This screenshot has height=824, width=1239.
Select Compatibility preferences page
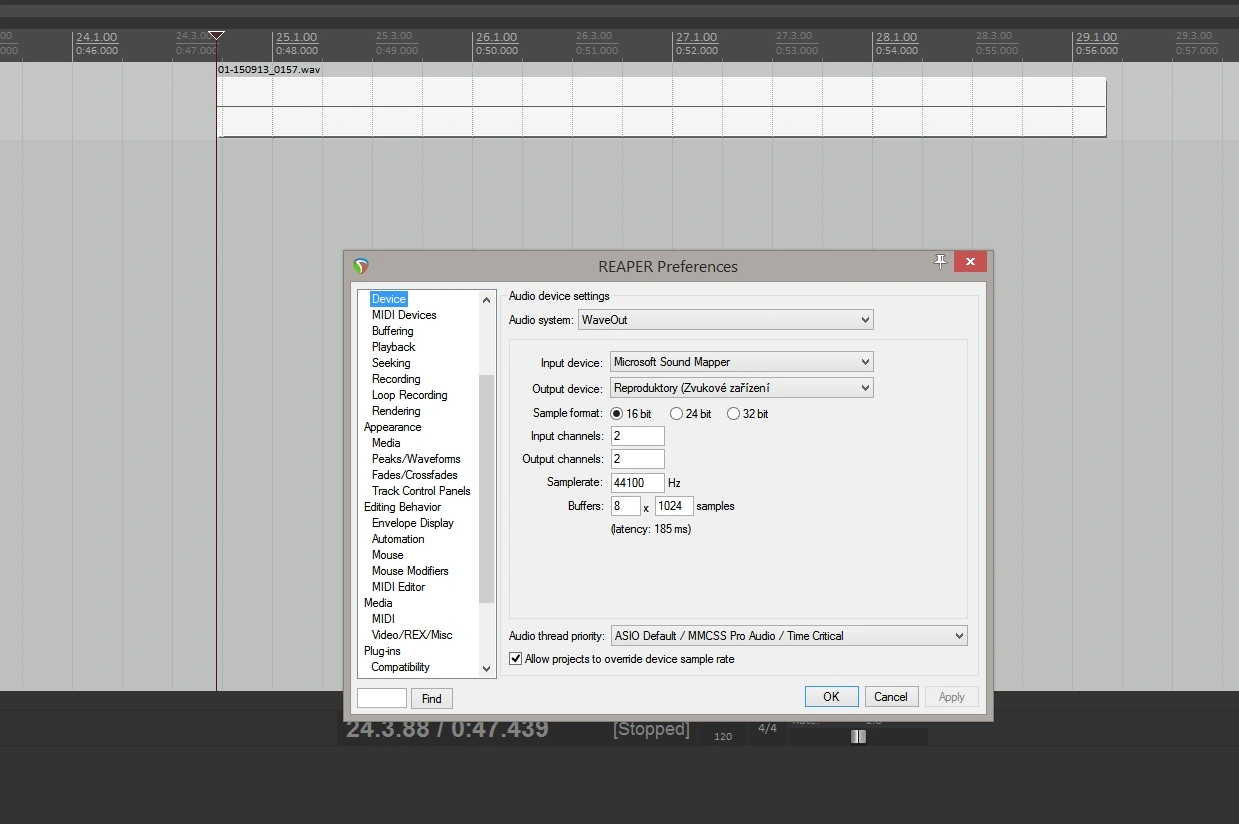pos(400,667)
